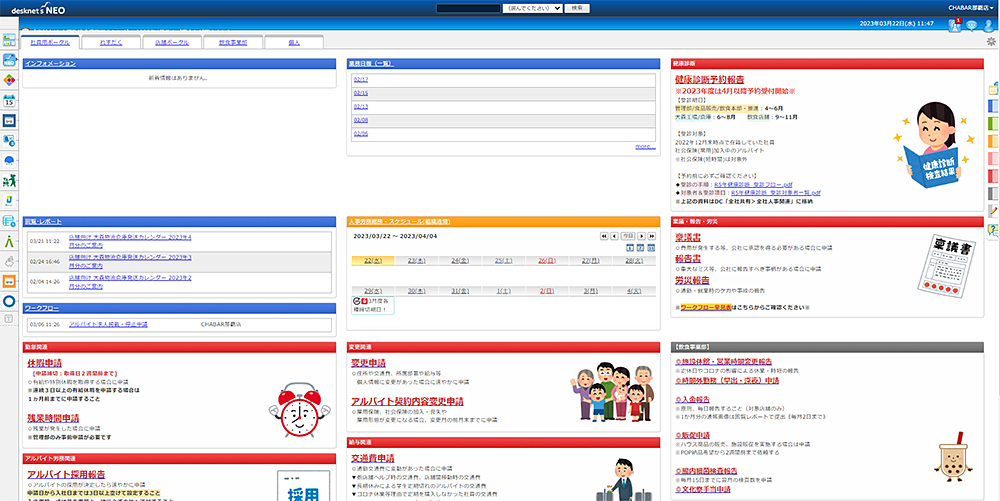Open 変更申請 link
The width and height of the screenshot is (1000, 501).
point(369,363)
